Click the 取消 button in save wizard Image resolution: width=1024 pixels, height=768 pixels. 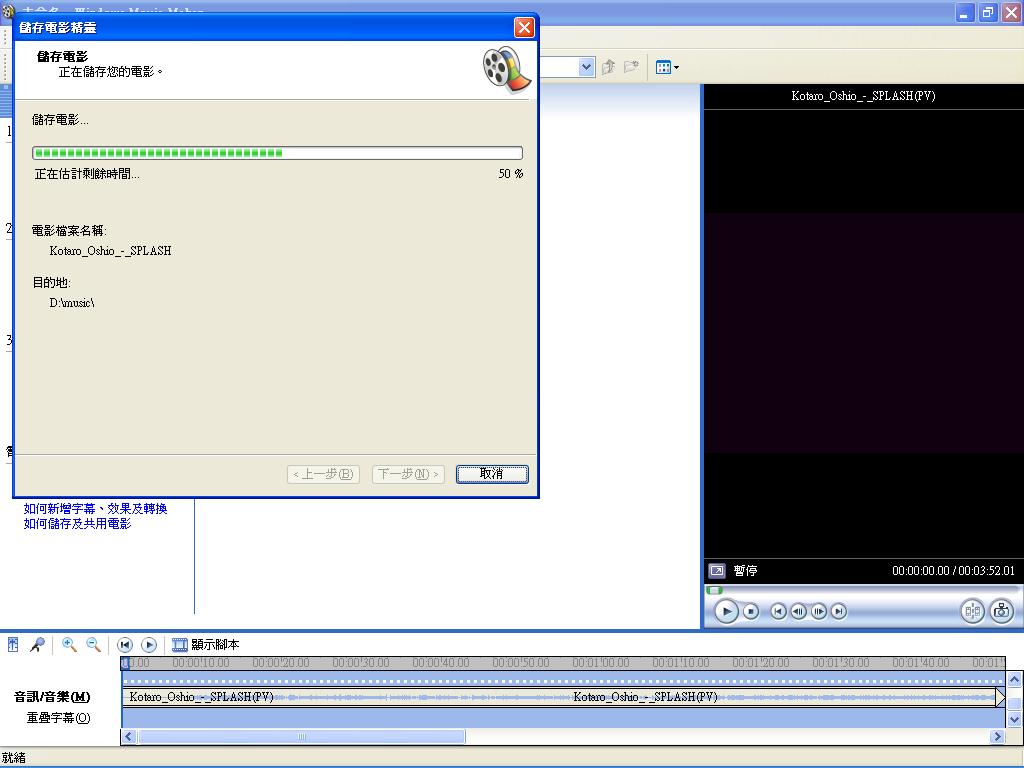point(492,474)
